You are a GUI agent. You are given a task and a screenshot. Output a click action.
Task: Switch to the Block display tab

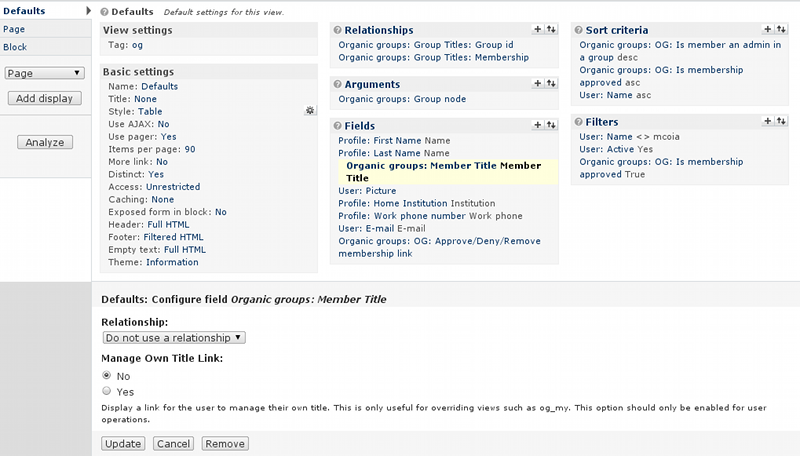pos(15,47)
